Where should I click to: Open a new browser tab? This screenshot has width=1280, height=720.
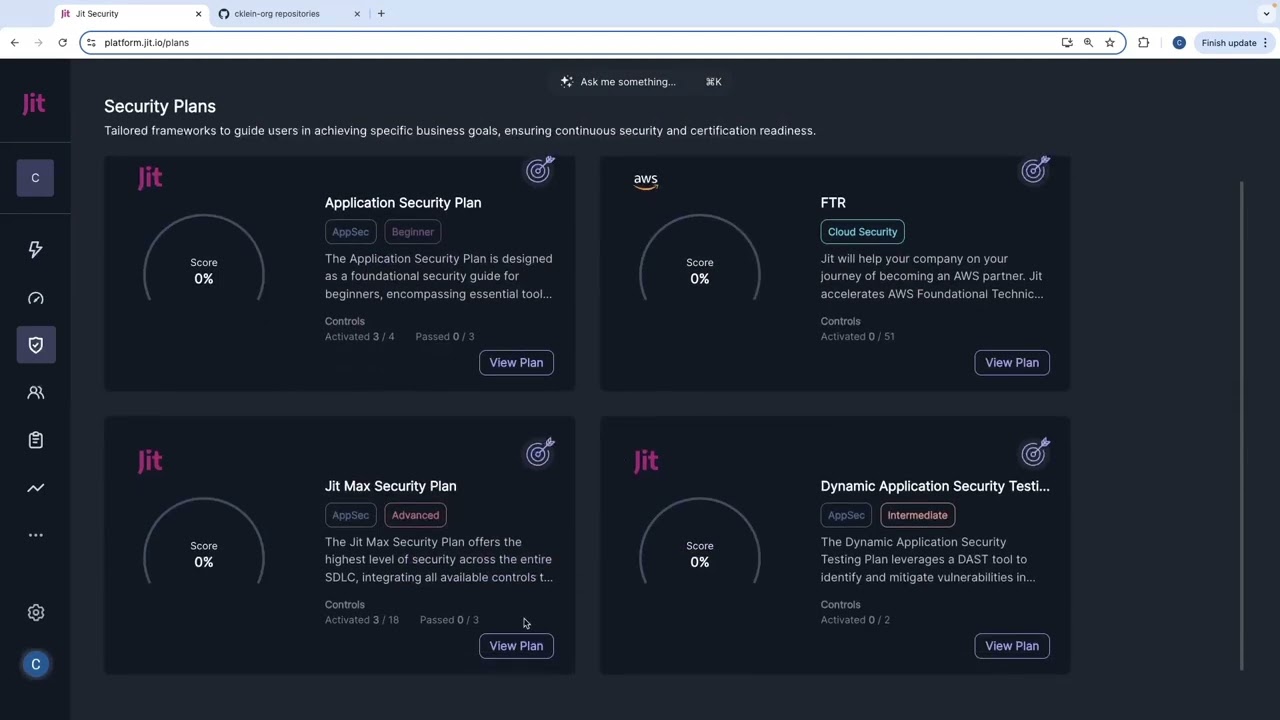381,14
